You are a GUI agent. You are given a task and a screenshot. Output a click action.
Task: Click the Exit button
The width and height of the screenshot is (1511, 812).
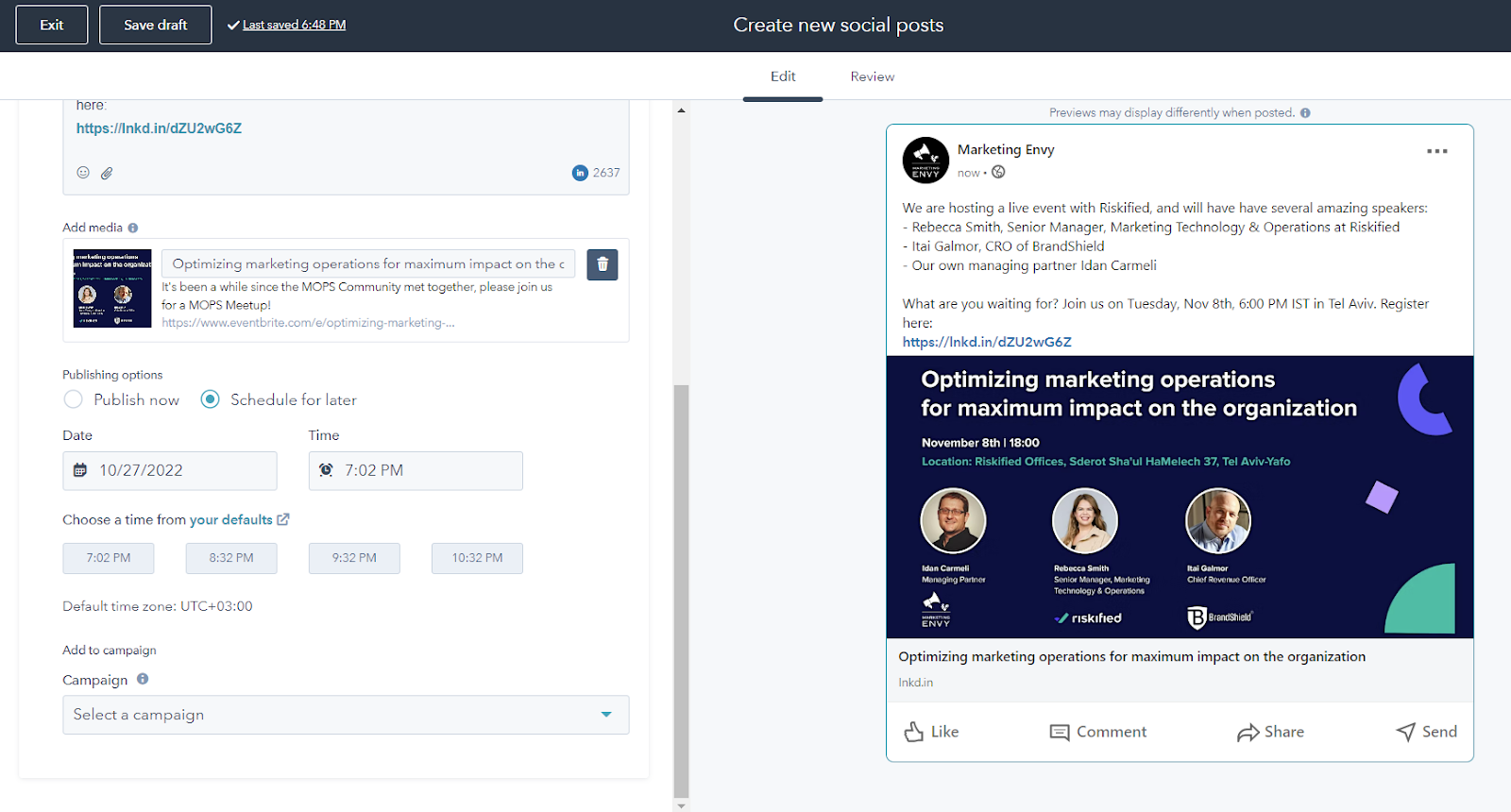coord(52,25)
